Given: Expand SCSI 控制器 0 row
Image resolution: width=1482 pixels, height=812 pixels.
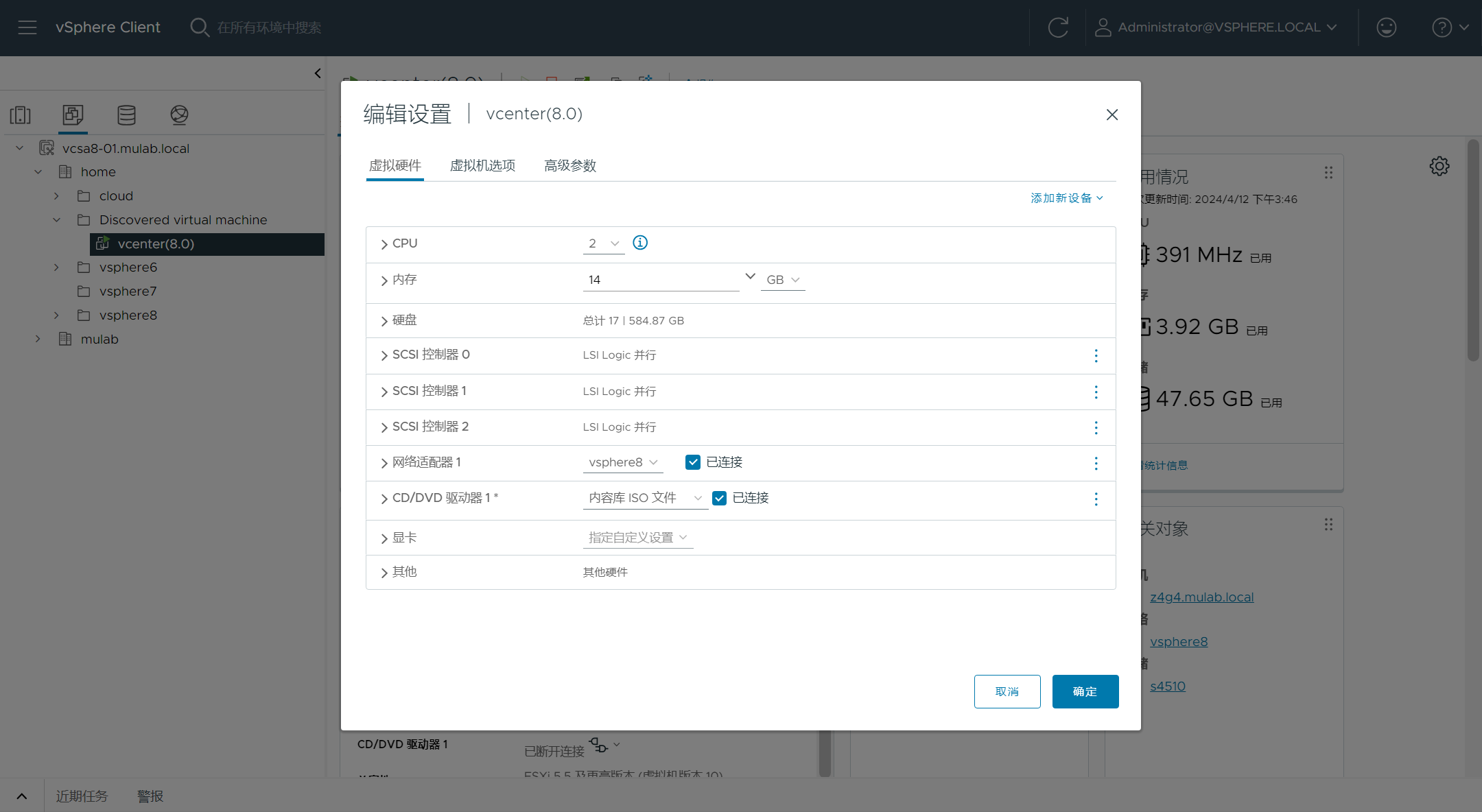Looking at the screenshot, I should (x=384, y=355).
